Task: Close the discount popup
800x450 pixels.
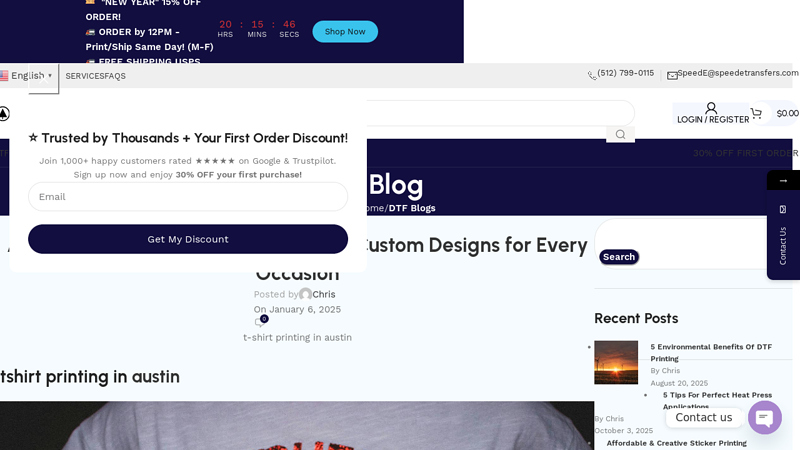Action: (x=43, y=79)
